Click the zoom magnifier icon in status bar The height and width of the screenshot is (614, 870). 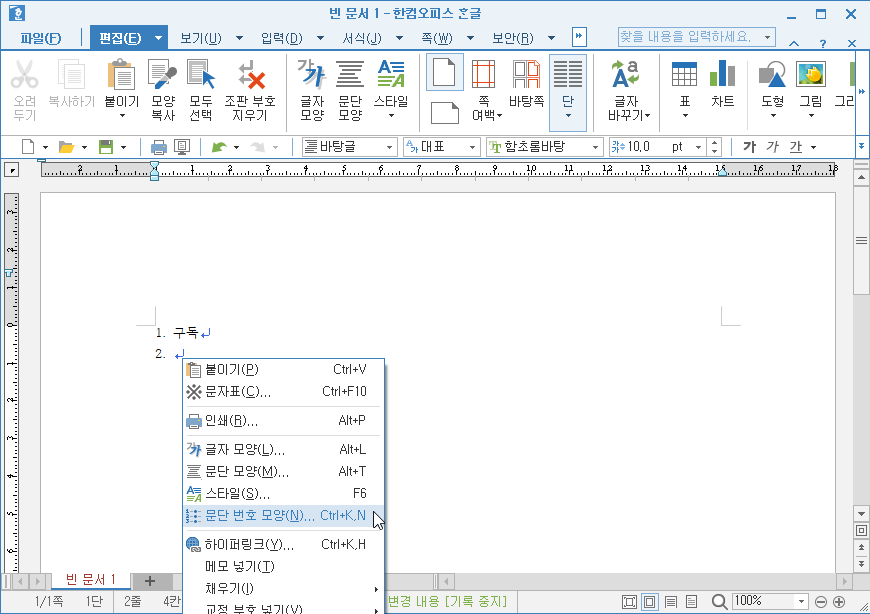pyautogui.click(x=719, y=601)
